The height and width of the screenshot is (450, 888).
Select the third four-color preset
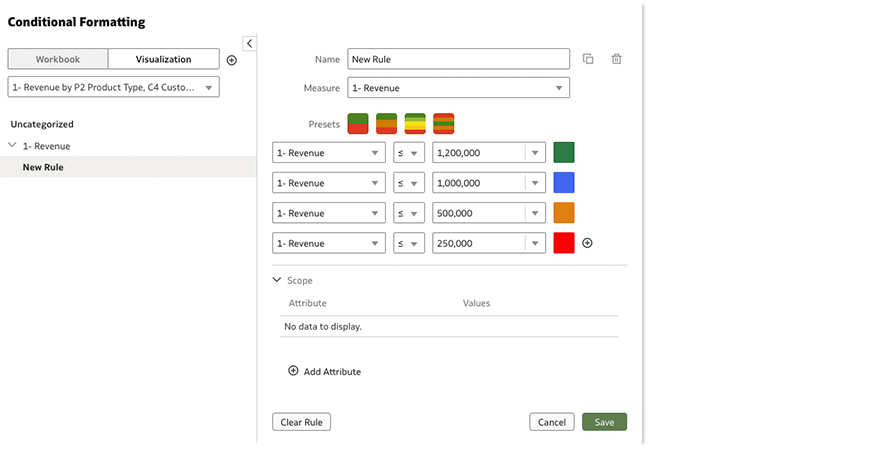(415, 124)
